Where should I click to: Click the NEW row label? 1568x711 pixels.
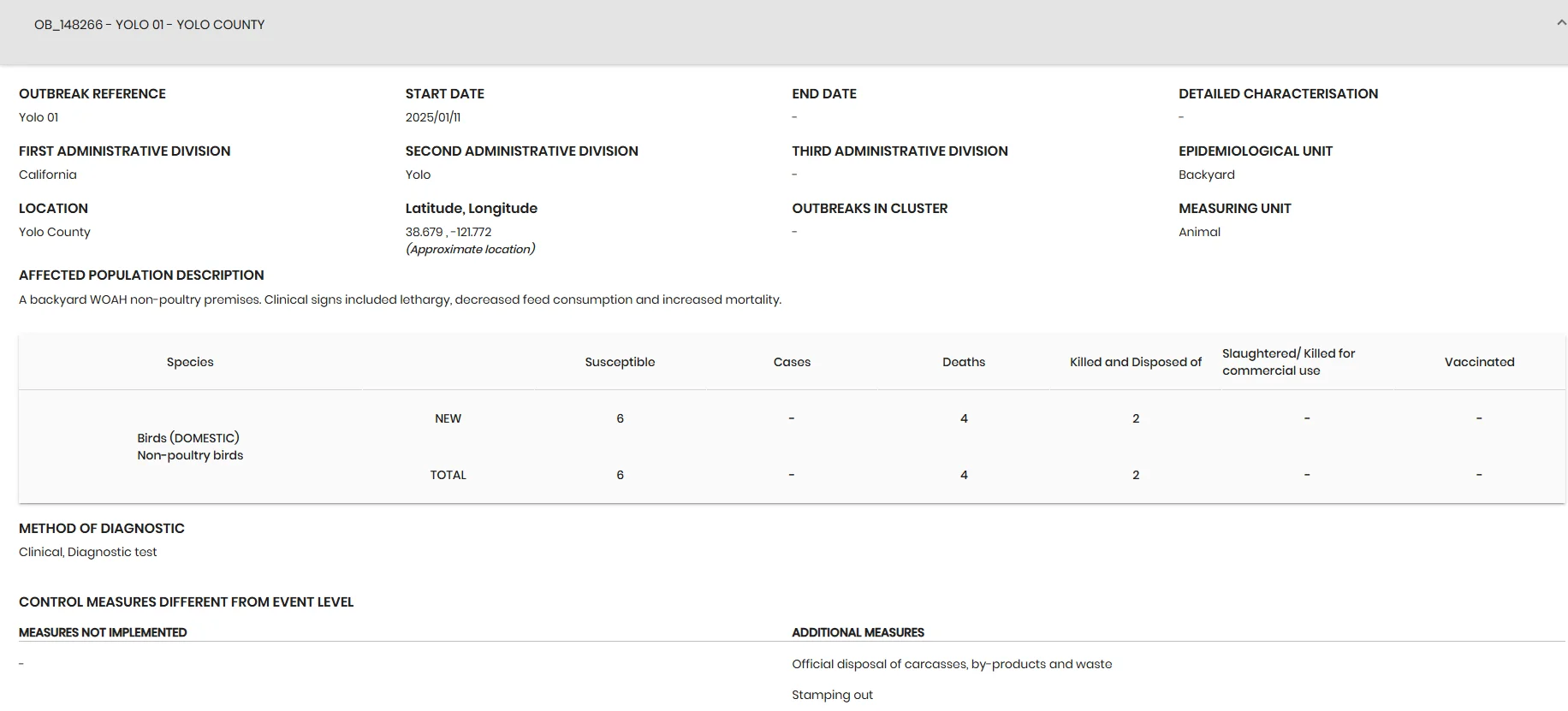(x=448, y=418)
